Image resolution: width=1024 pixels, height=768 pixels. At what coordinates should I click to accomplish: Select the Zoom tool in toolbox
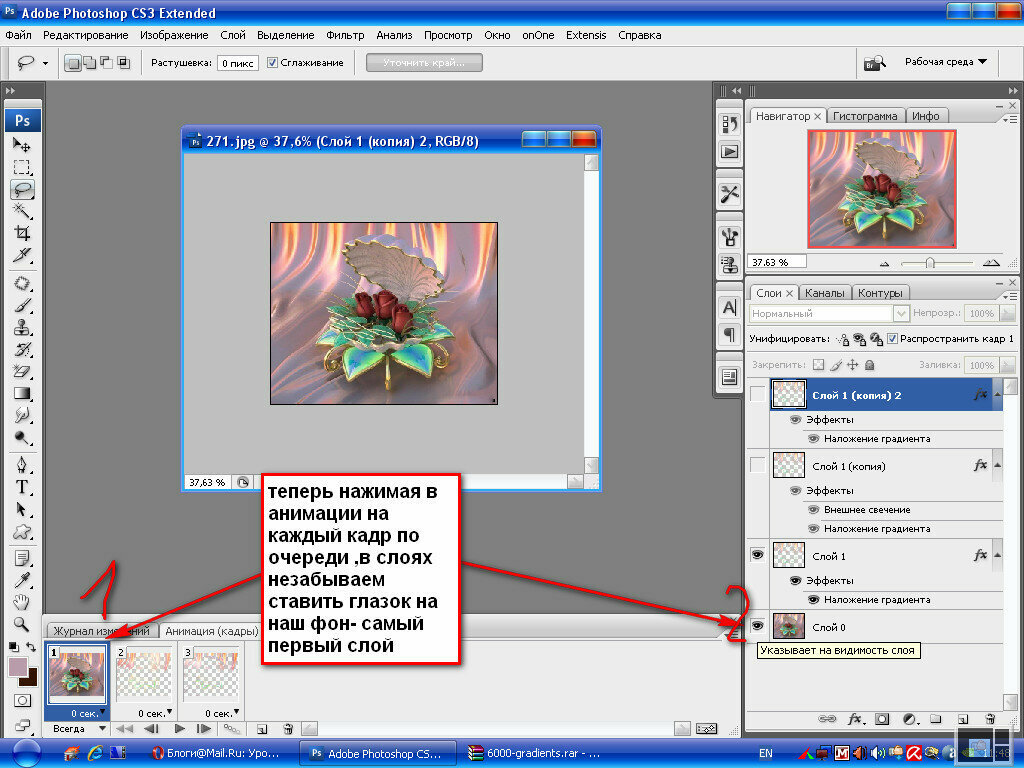(x=22, y=624)
